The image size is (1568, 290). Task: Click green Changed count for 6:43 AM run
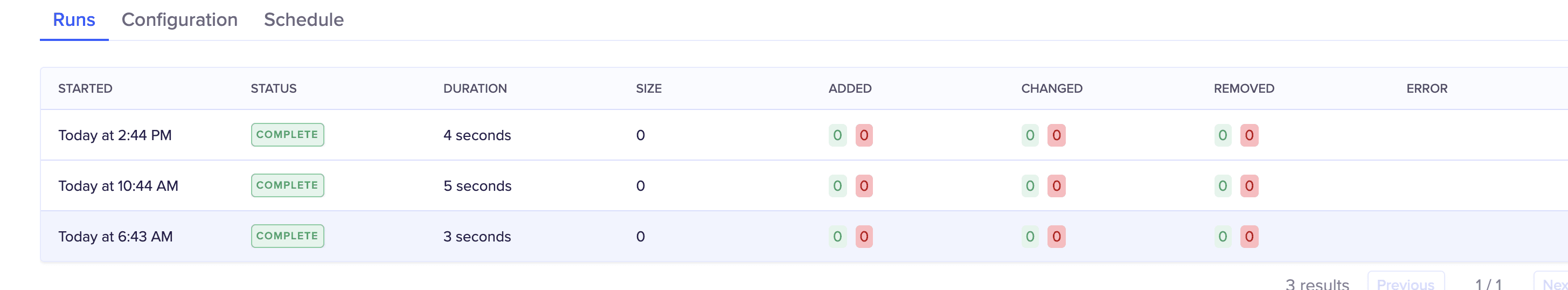(x=1030, y=237)
